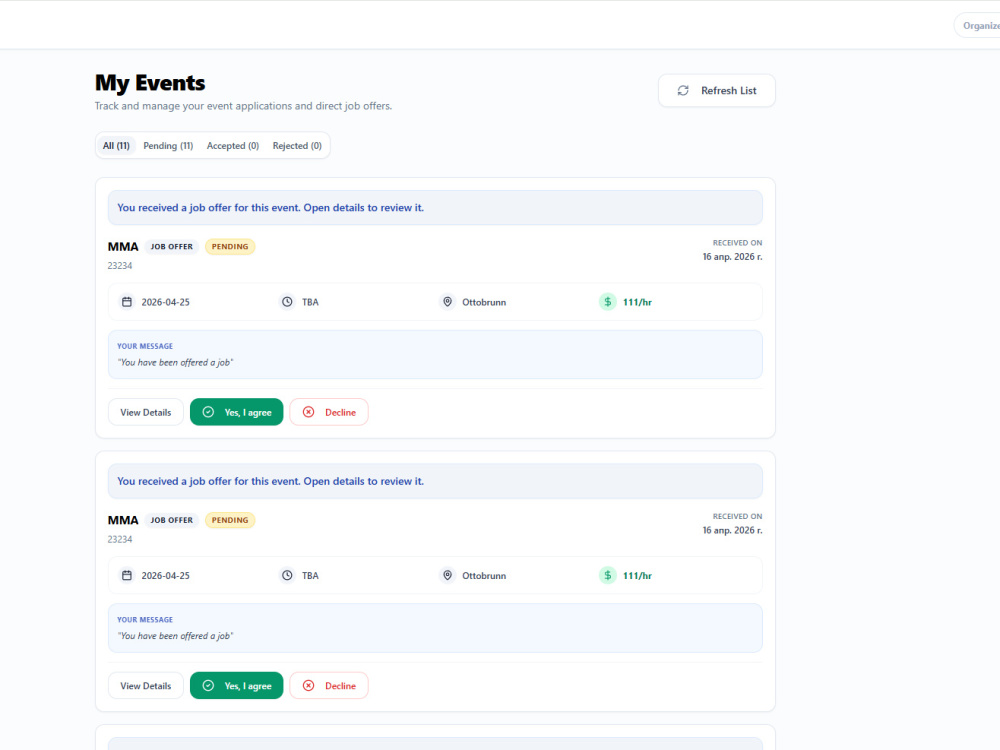Click the PENDING badge on the first MMA card
The width and height of the screenshot is (1000, 750).
tap(230, 247)
